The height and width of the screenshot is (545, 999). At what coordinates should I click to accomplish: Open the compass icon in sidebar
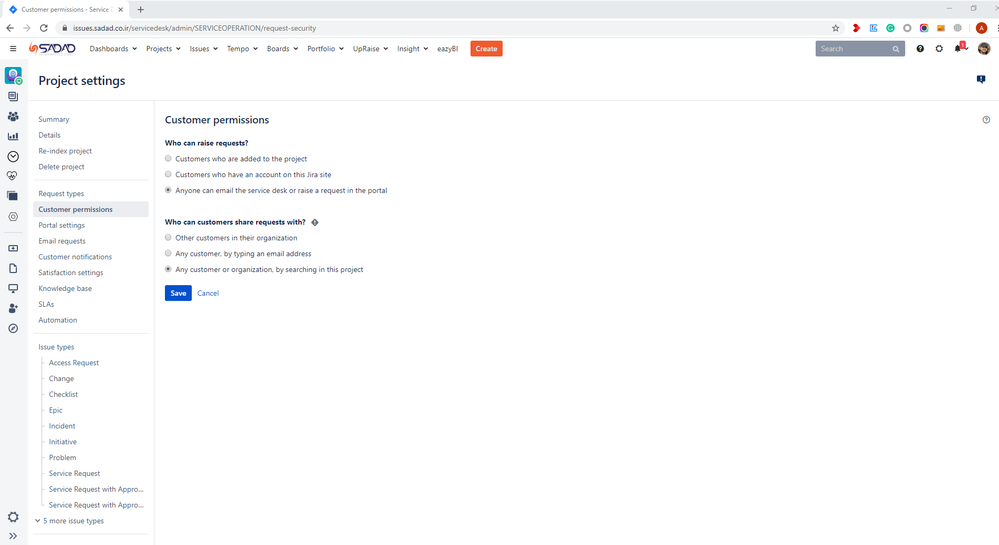coord(13,328)
